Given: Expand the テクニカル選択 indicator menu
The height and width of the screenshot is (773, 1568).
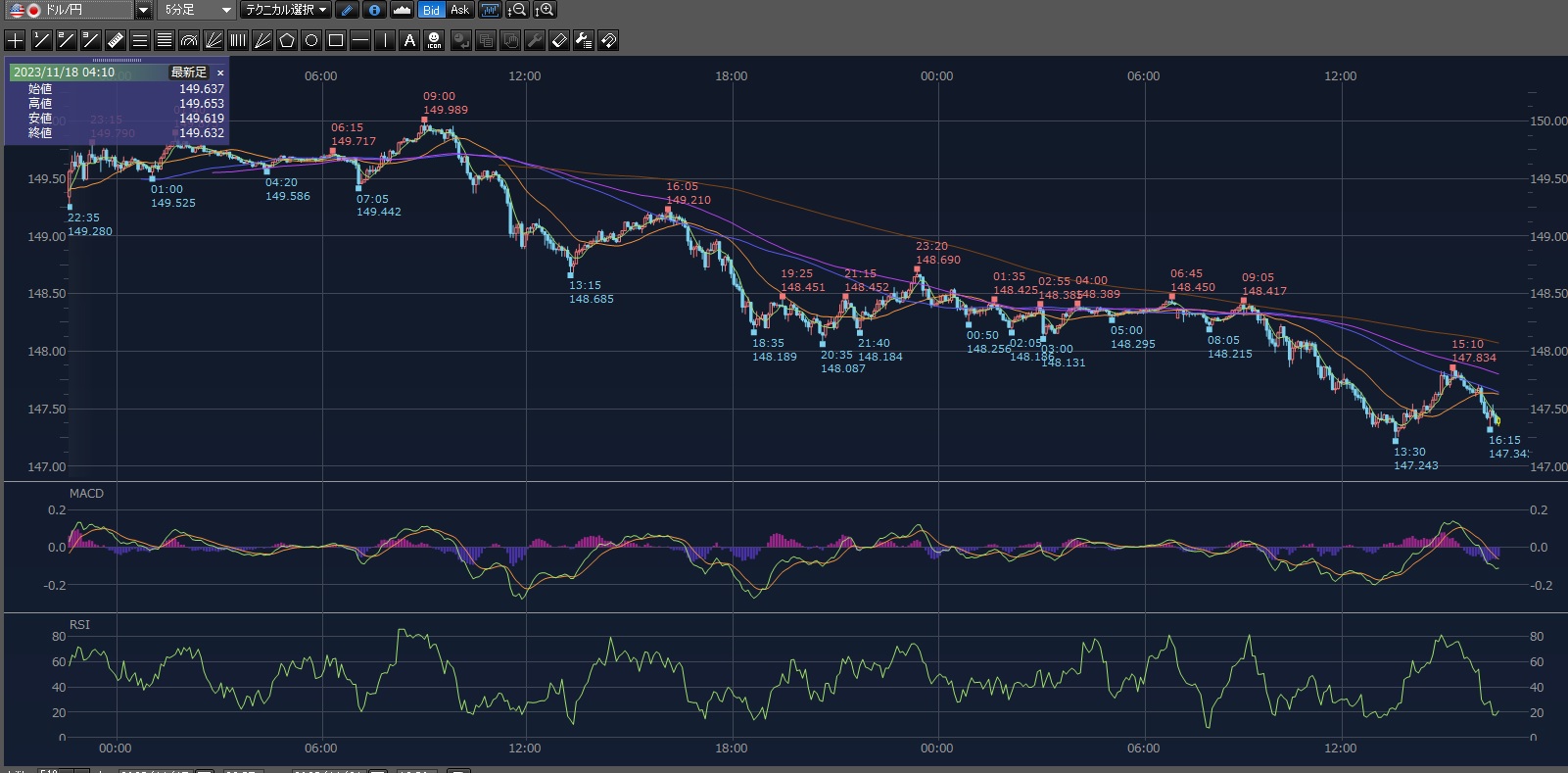Looking at the screenshot, I should 286,10.
